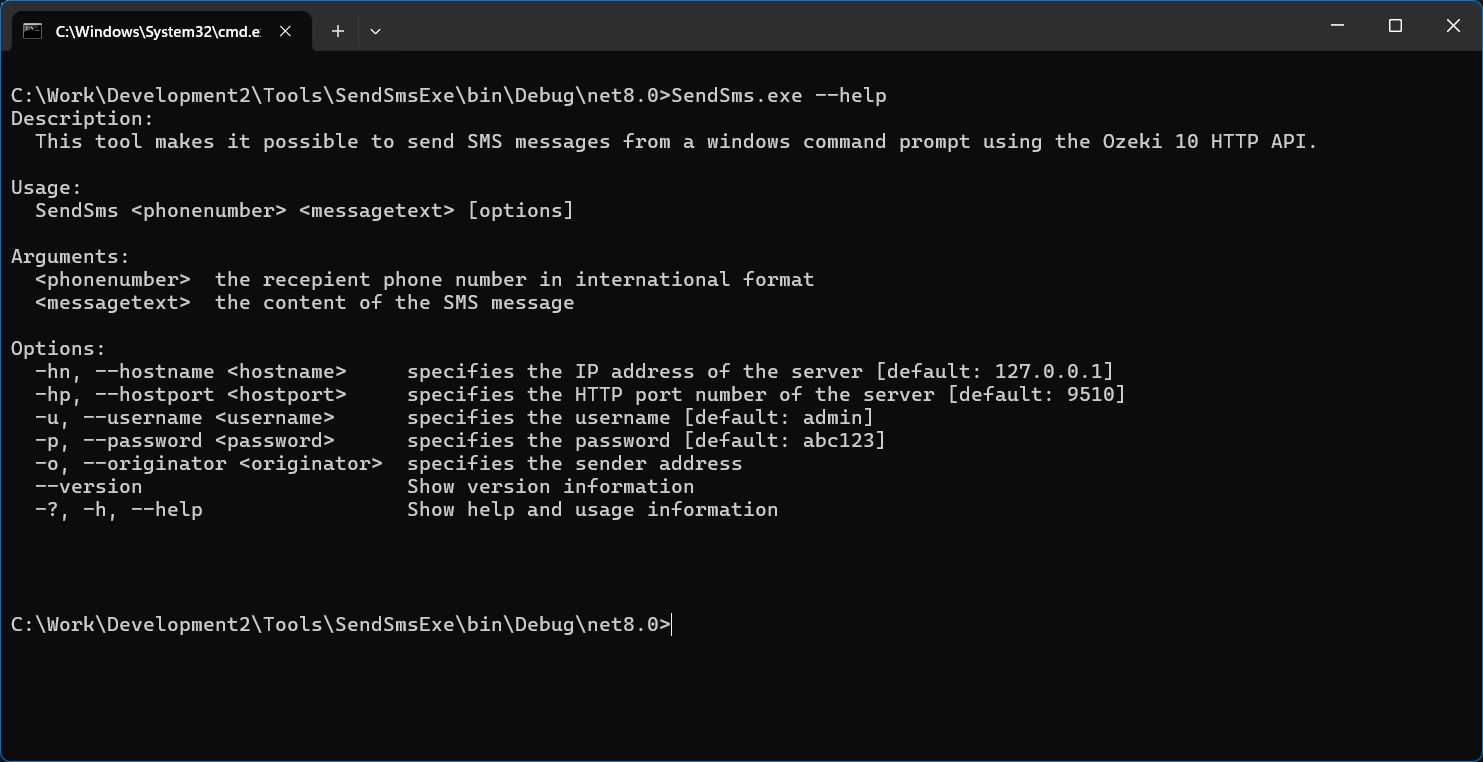Image resolution: width=1483 pixels, height=762 pixels.
Task: Click the --password option line
Action: tap(460, 441)
